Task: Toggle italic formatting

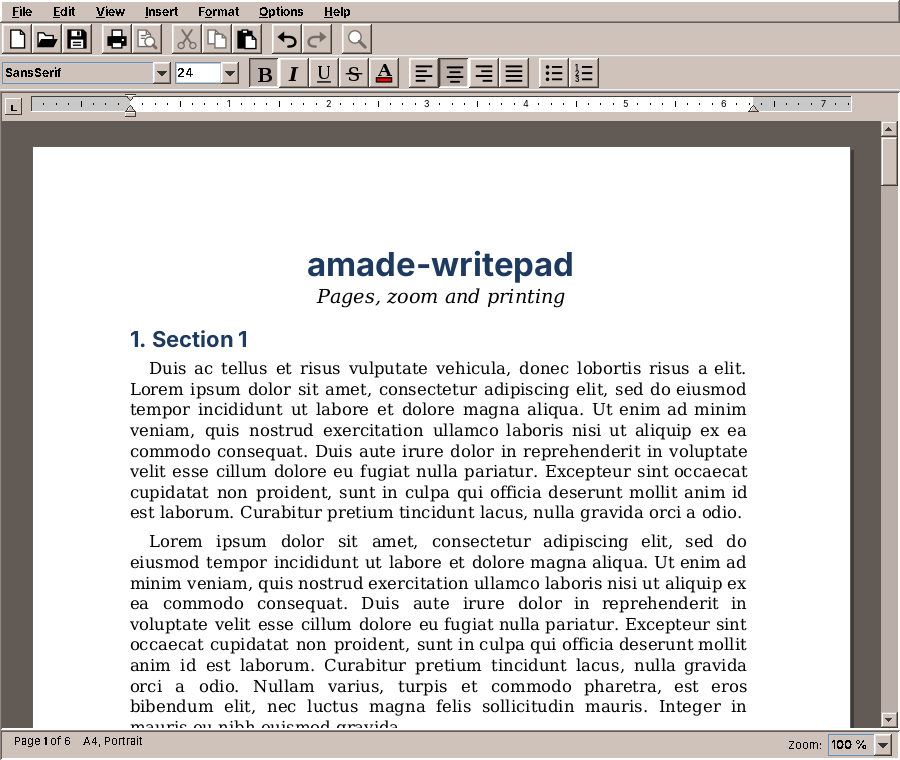Action: (294, 73)
